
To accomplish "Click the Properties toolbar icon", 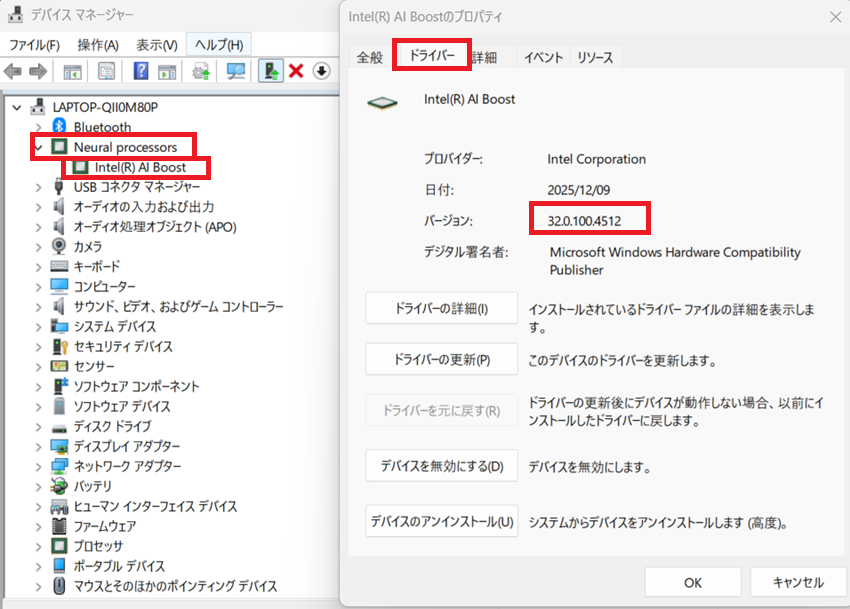I will click(x=107, y=71).
